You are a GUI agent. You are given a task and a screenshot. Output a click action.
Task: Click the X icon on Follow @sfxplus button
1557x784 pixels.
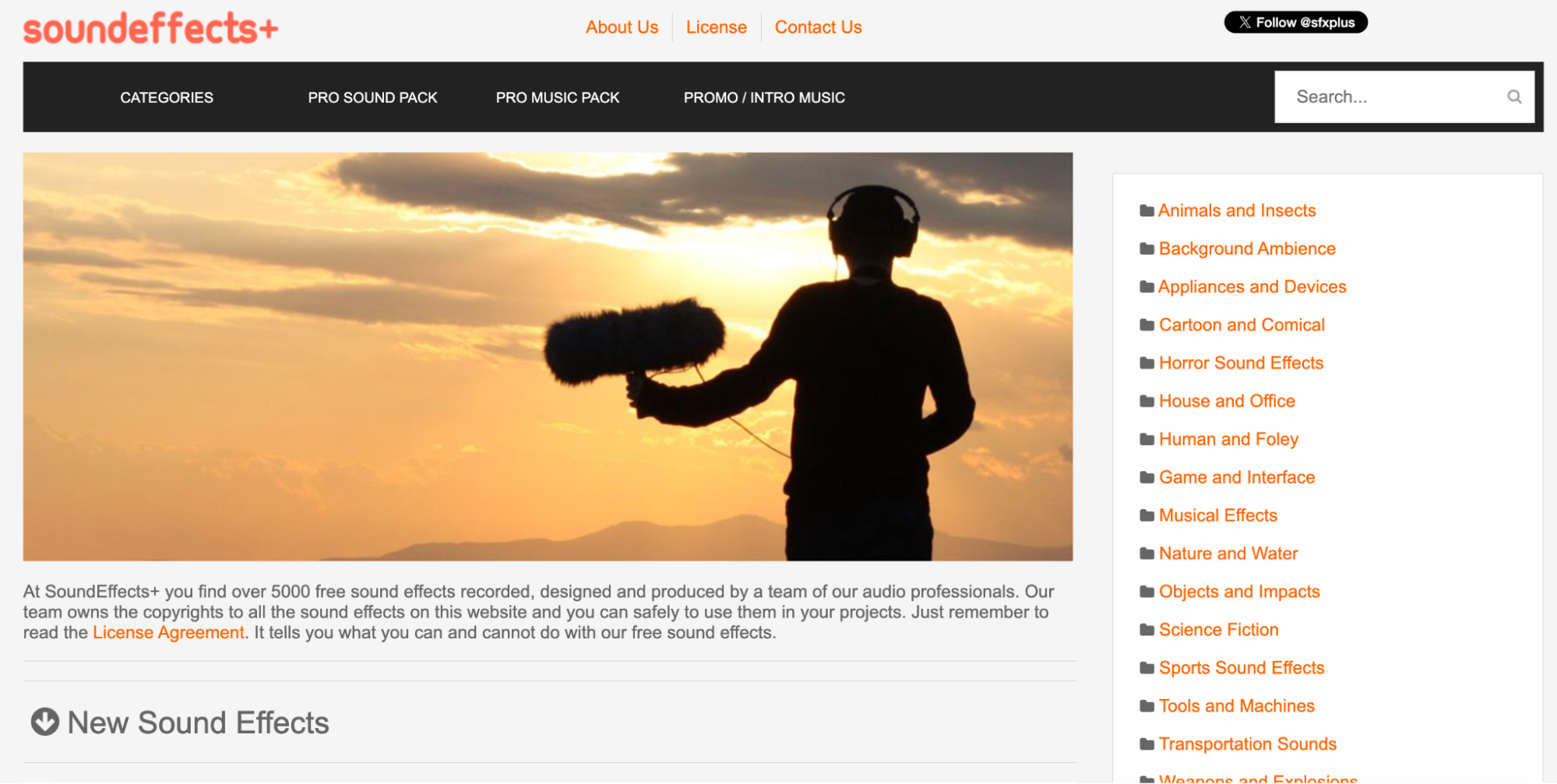[x=1247, y=23]
